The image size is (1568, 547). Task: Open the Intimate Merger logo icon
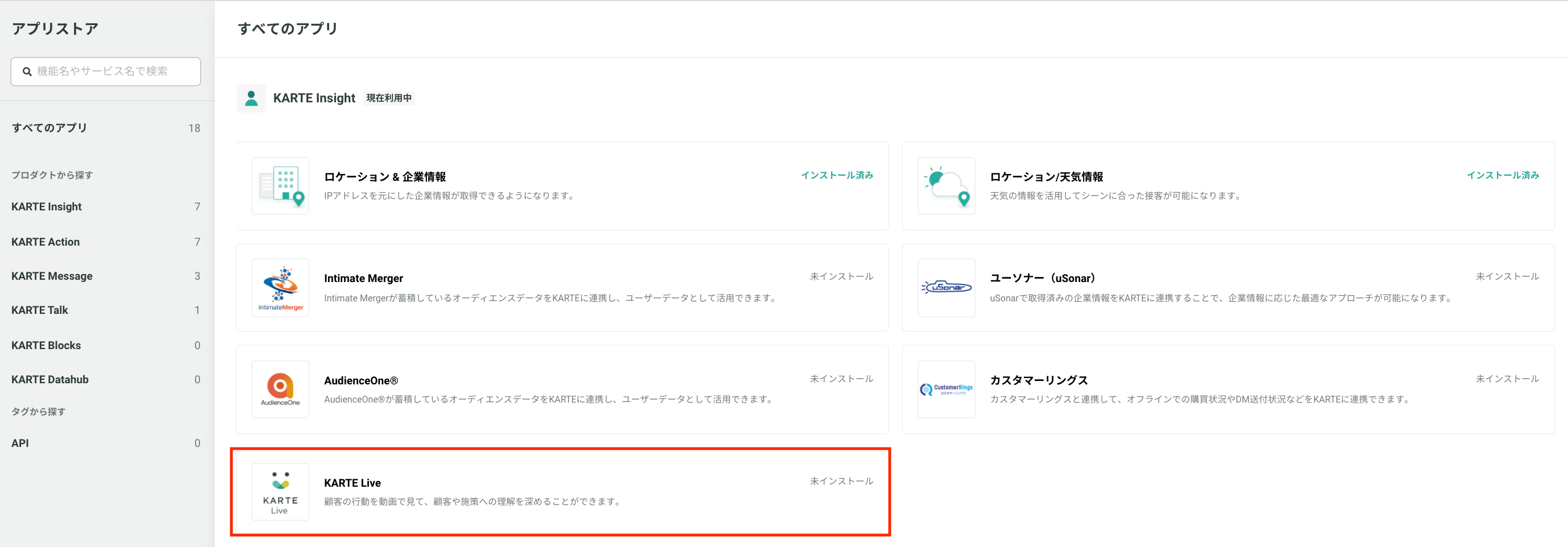(x=280, y=288)
